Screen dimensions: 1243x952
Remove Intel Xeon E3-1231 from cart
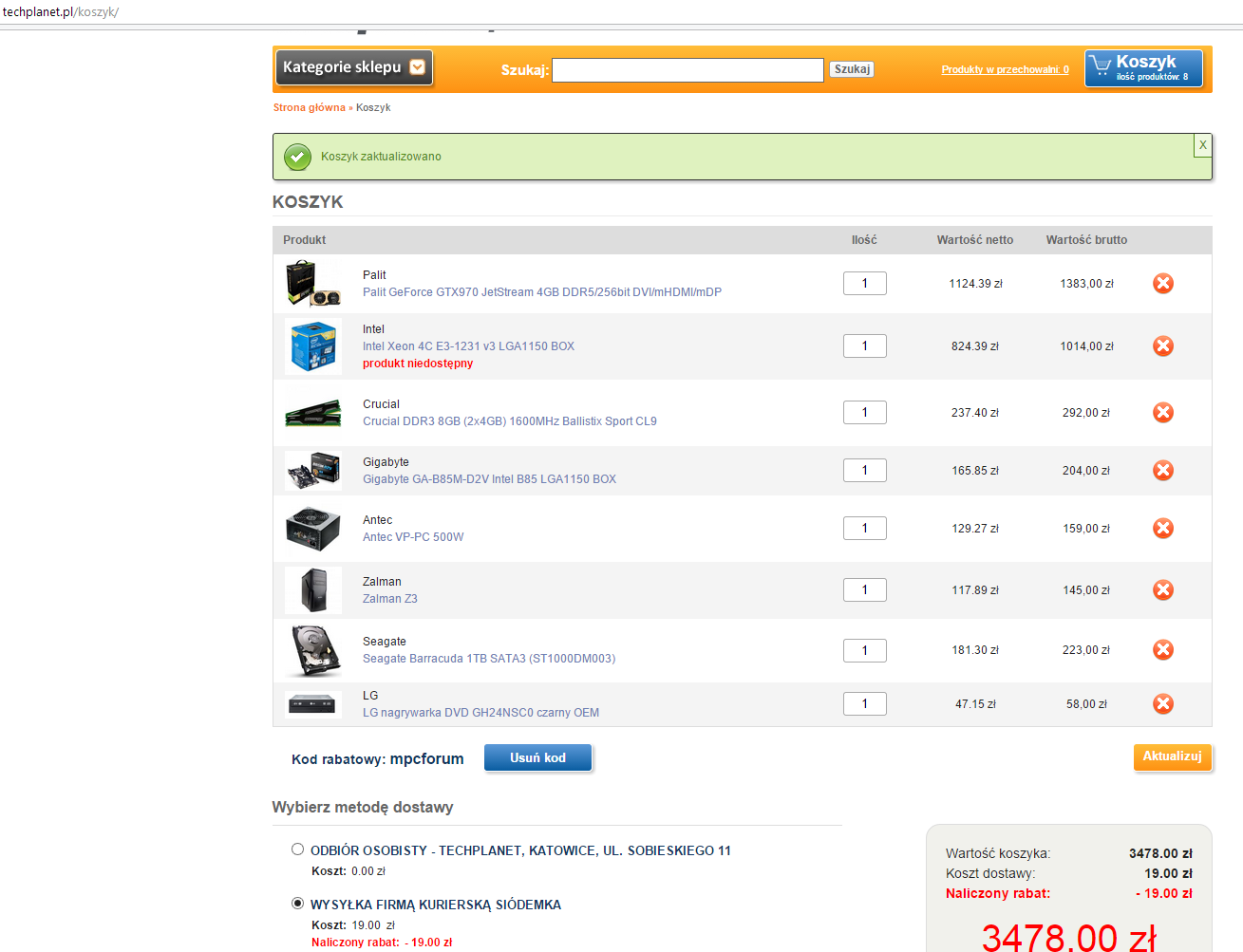click(x=1163, y=346)
